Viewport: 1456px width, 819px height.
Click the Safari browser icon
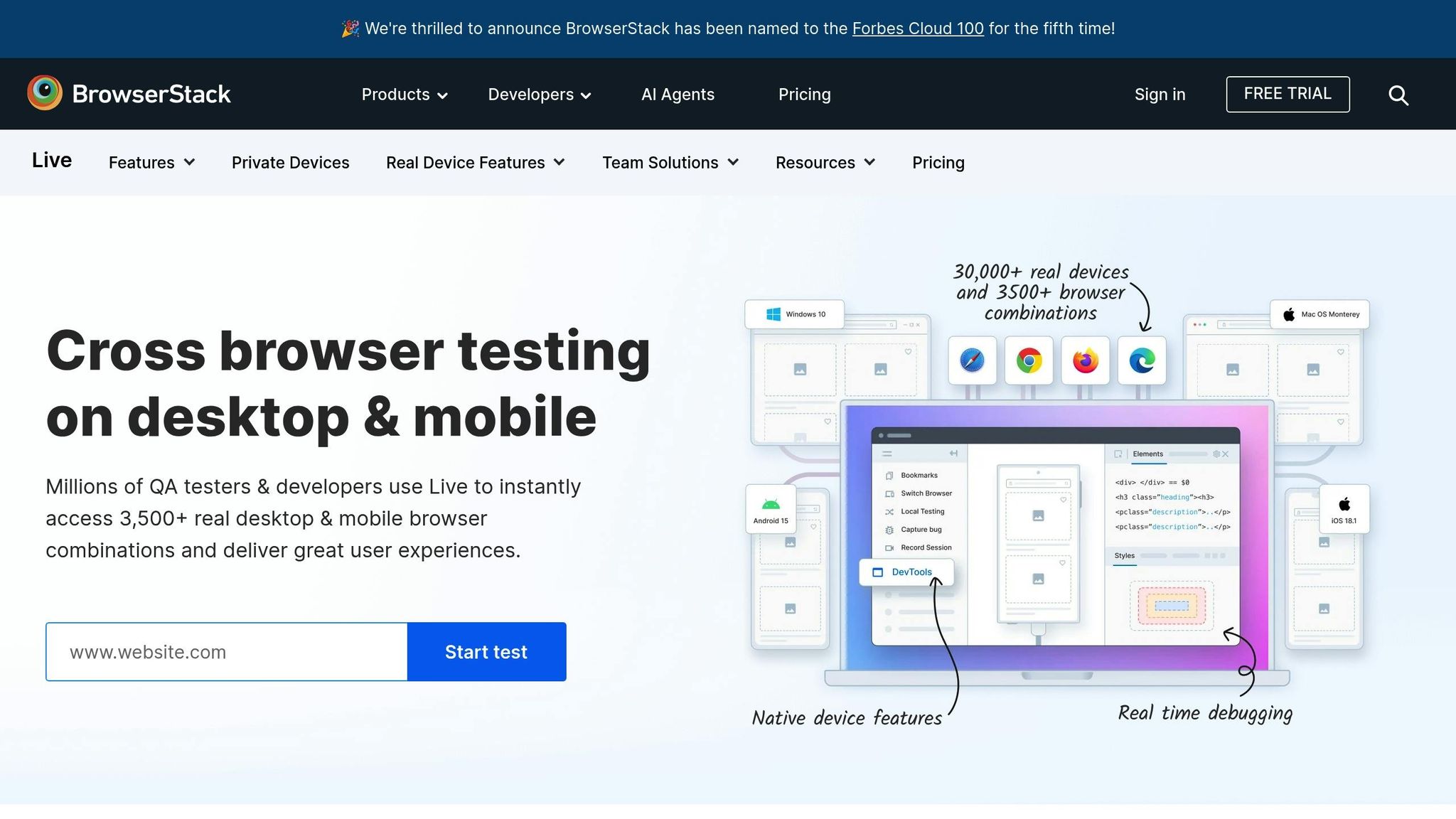tap(972, 360)
